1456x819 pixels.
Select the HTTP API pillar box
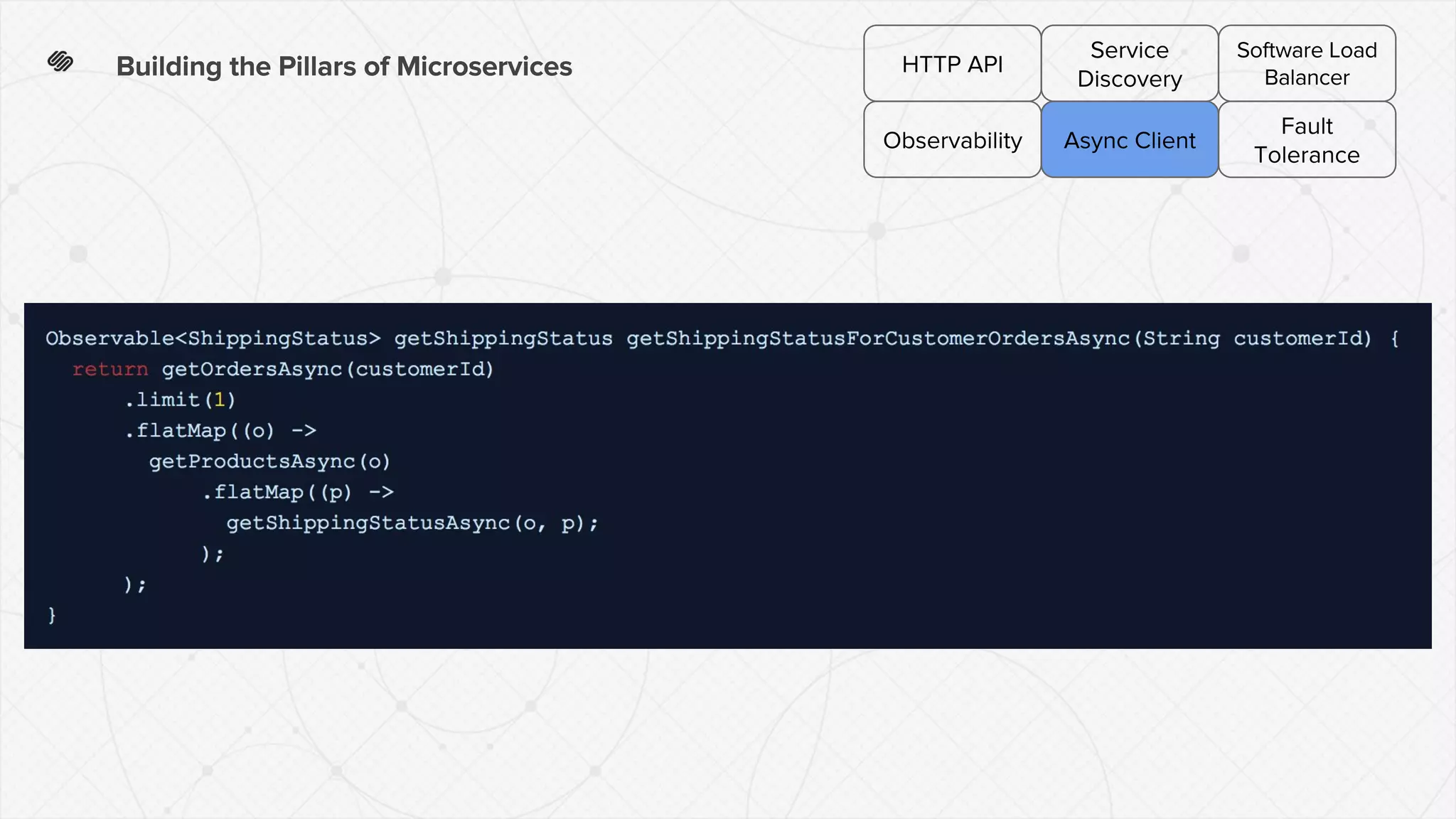pos(952,64)
